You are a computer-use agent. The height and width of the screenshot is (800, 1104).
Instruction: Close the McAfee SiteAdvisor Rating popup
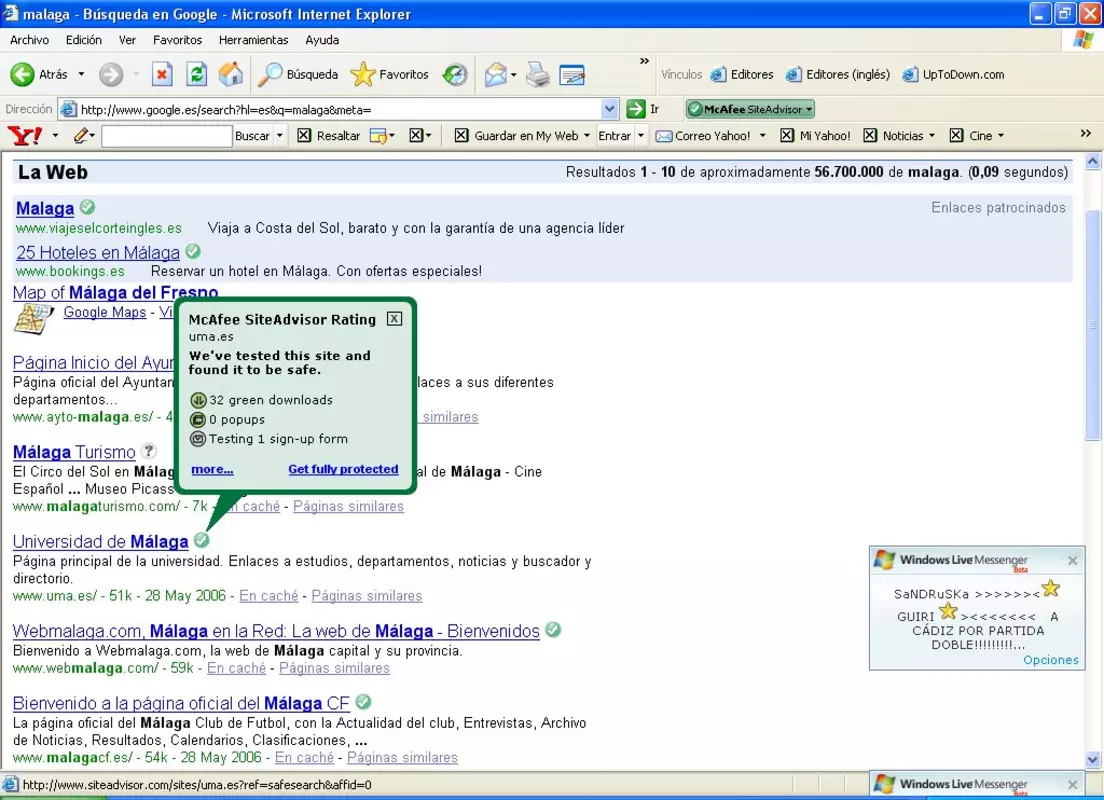coord(394,318)
